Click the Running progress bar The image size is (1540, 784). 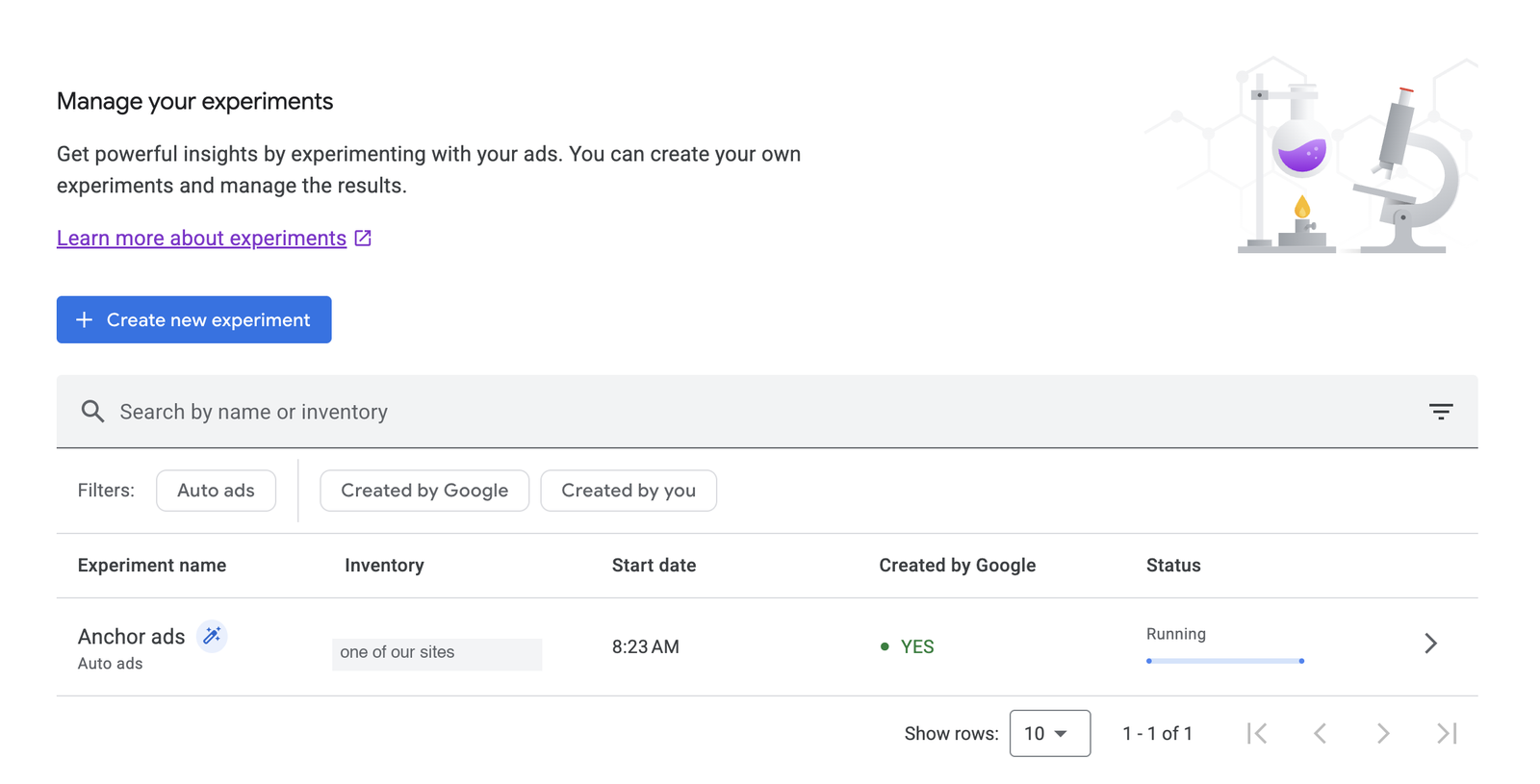(x=1225, y=661)
